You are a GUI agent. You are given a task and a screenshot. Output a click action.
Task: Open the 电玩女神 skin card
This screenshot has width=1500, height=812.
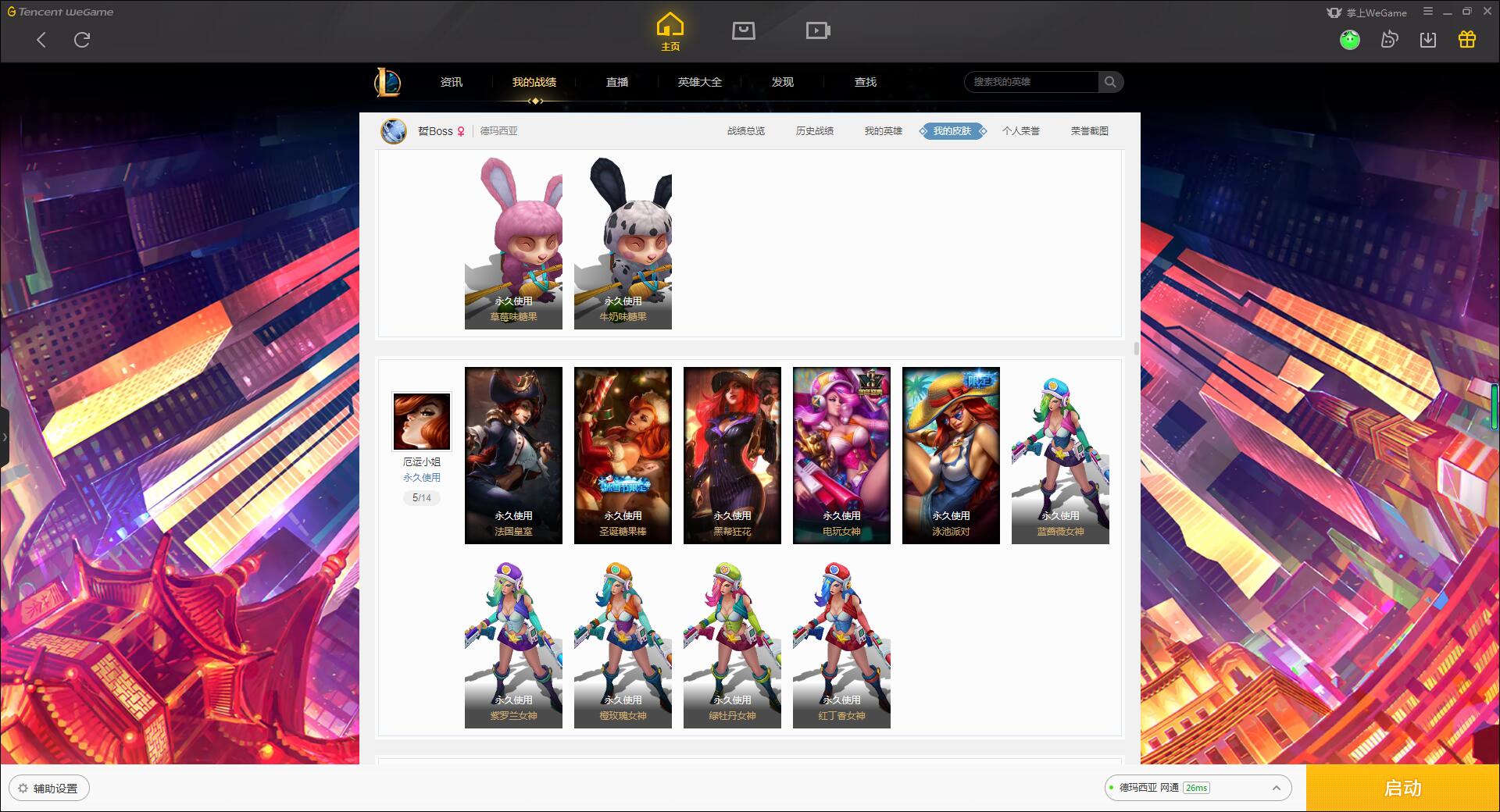click(841, 455)
